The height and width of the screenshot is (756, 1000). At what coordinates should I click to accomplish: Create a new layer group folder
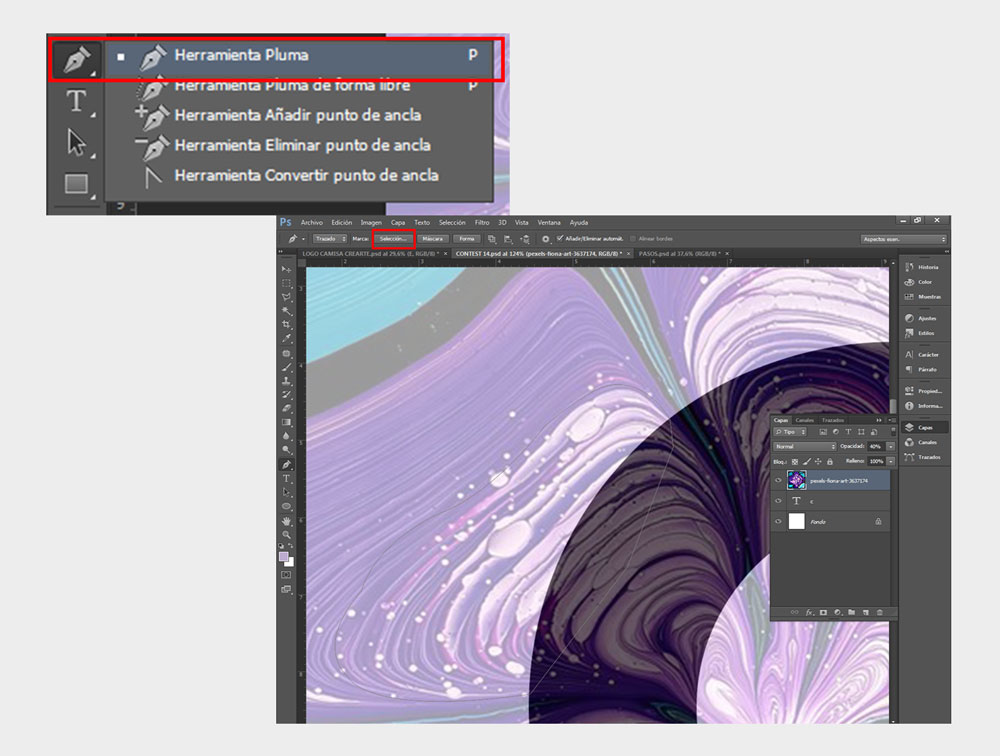click(x=851, y=612)
